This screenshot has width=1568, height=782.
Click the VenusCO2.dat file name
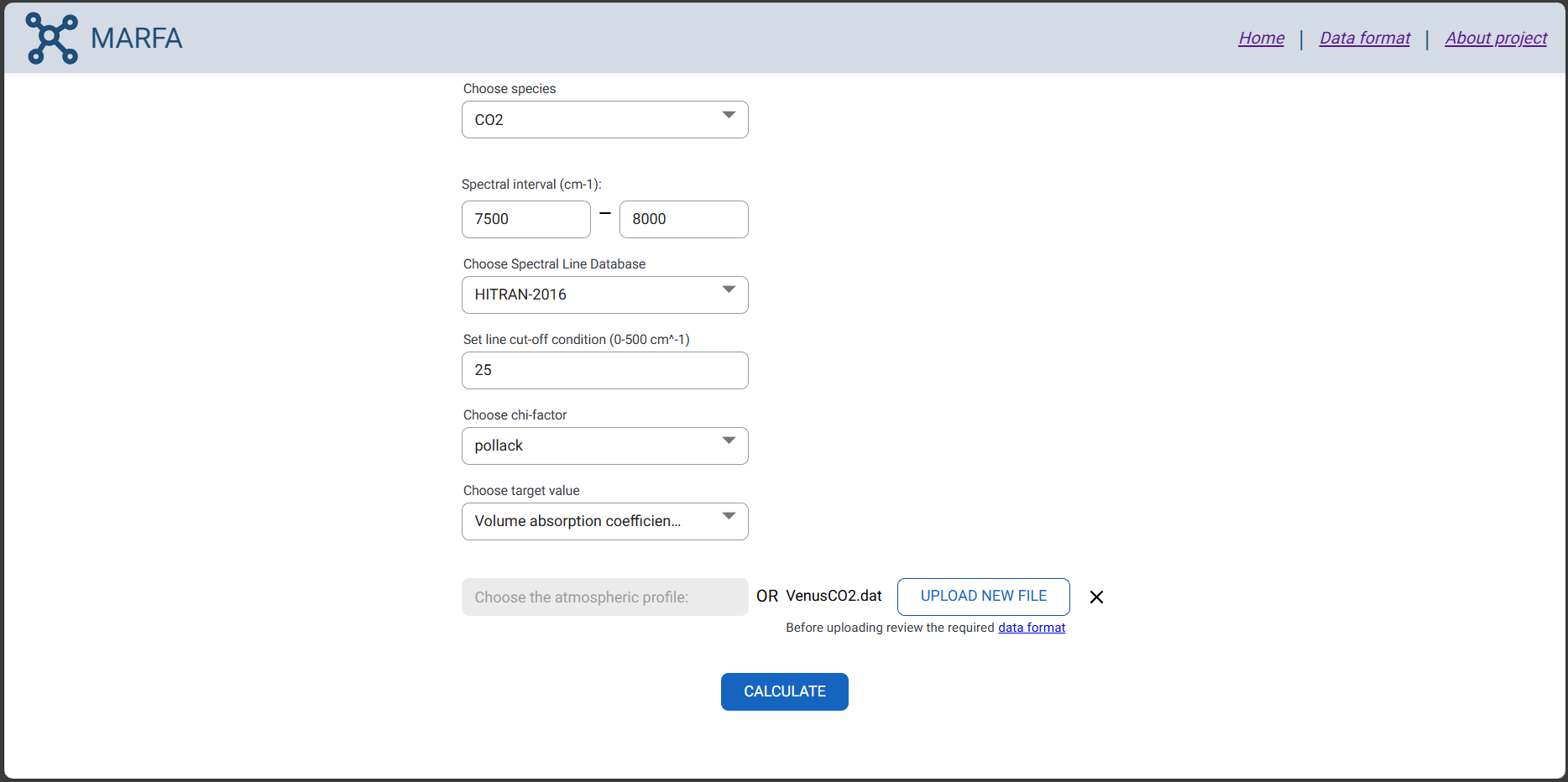tap(834, 597)
